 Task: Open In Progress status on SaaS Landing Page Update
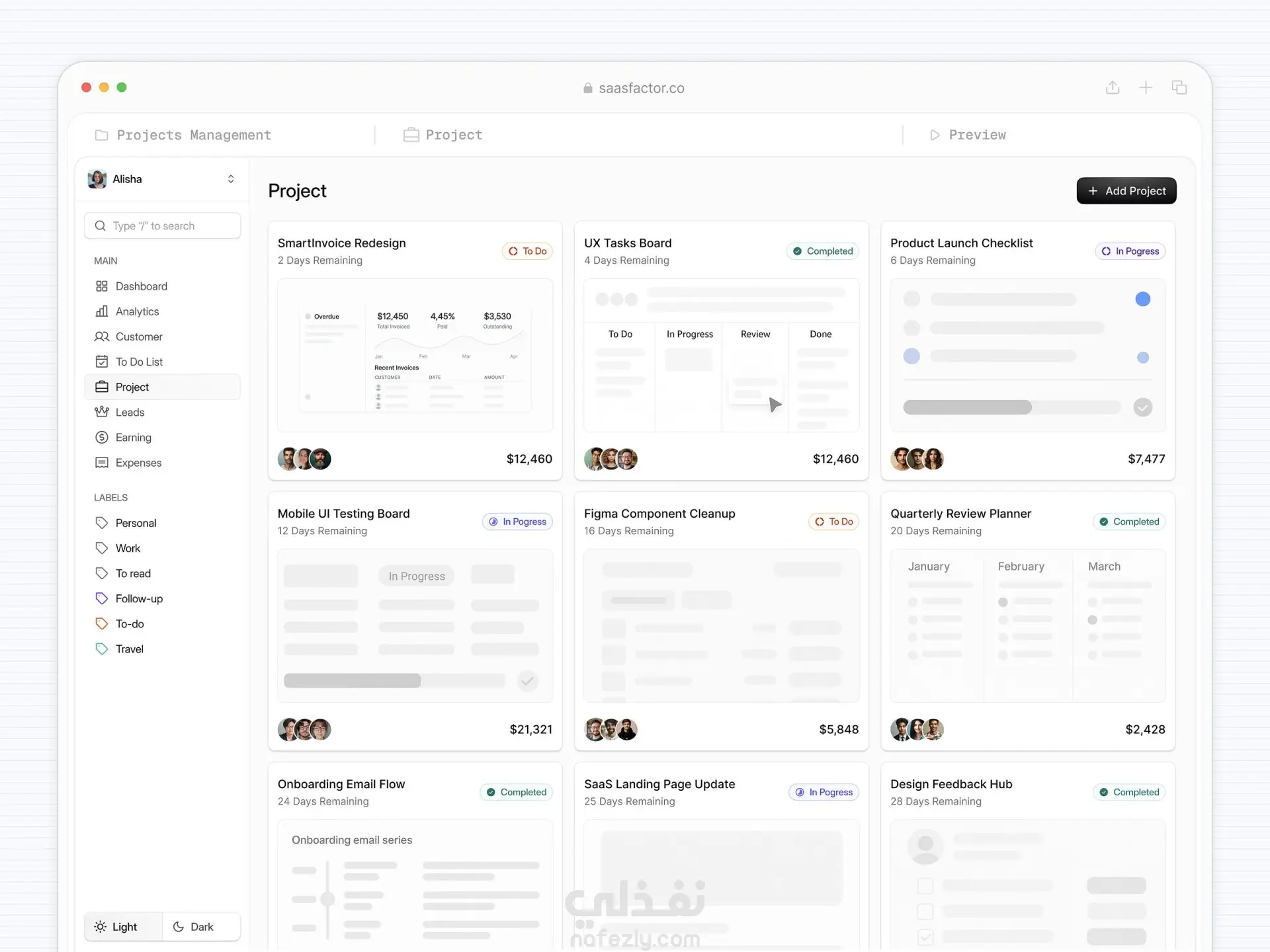824,792
